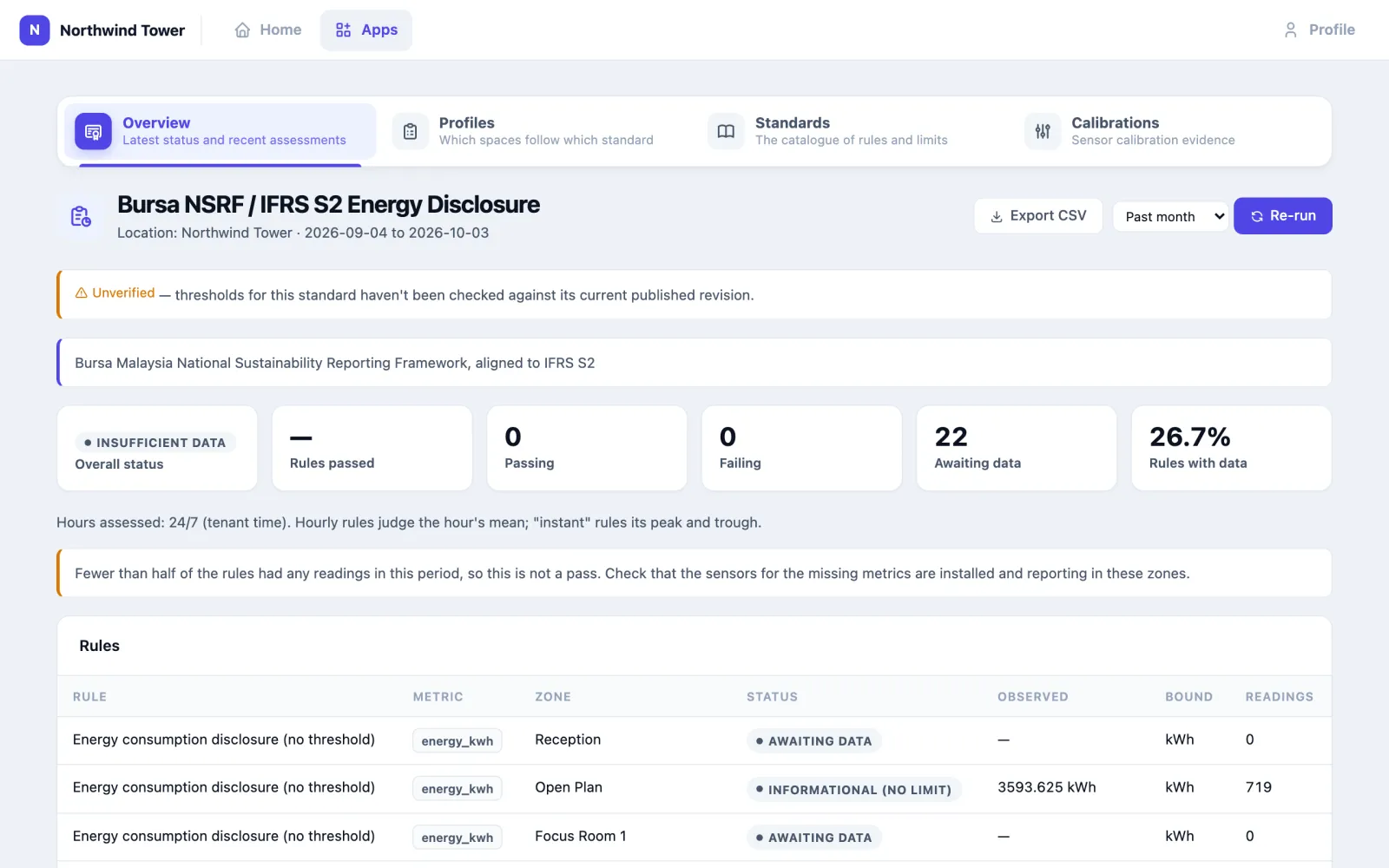Switch to the Profiles tab

537,131
